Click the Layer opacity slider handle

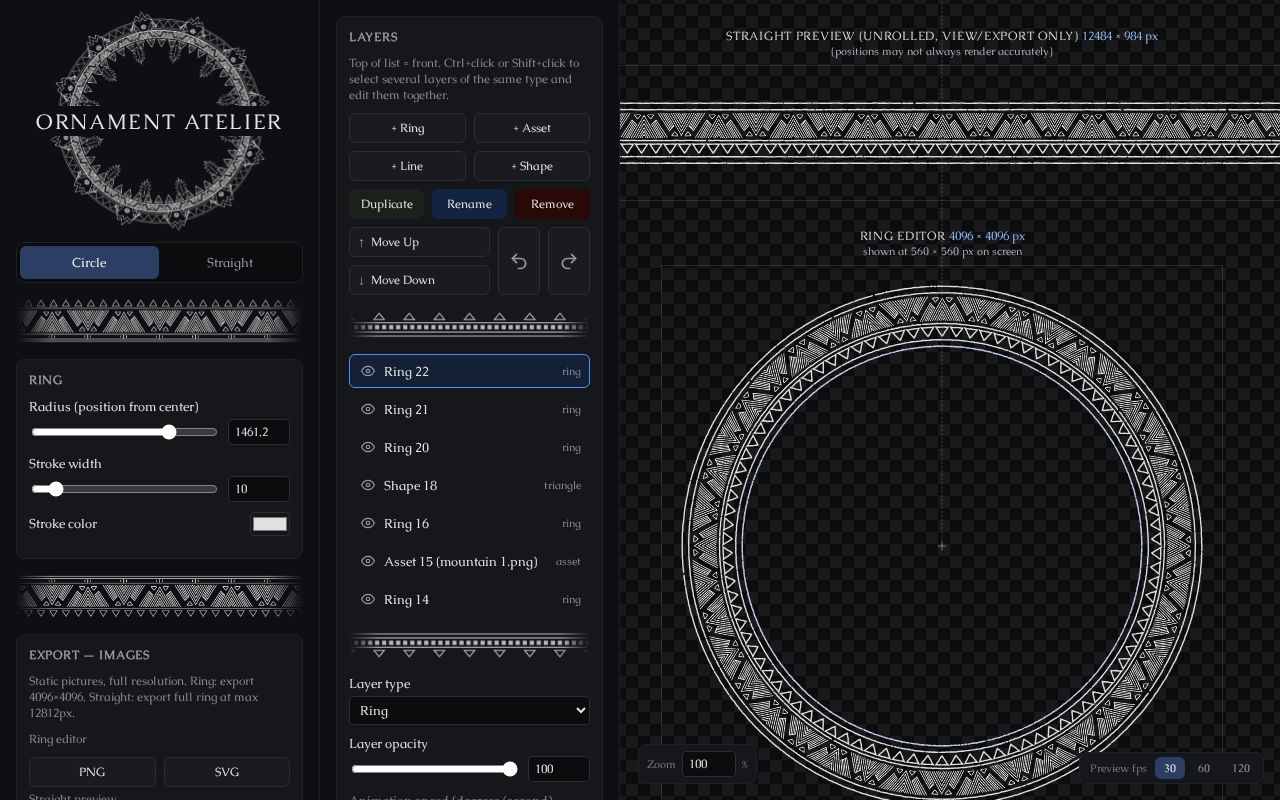click(510, 769)
